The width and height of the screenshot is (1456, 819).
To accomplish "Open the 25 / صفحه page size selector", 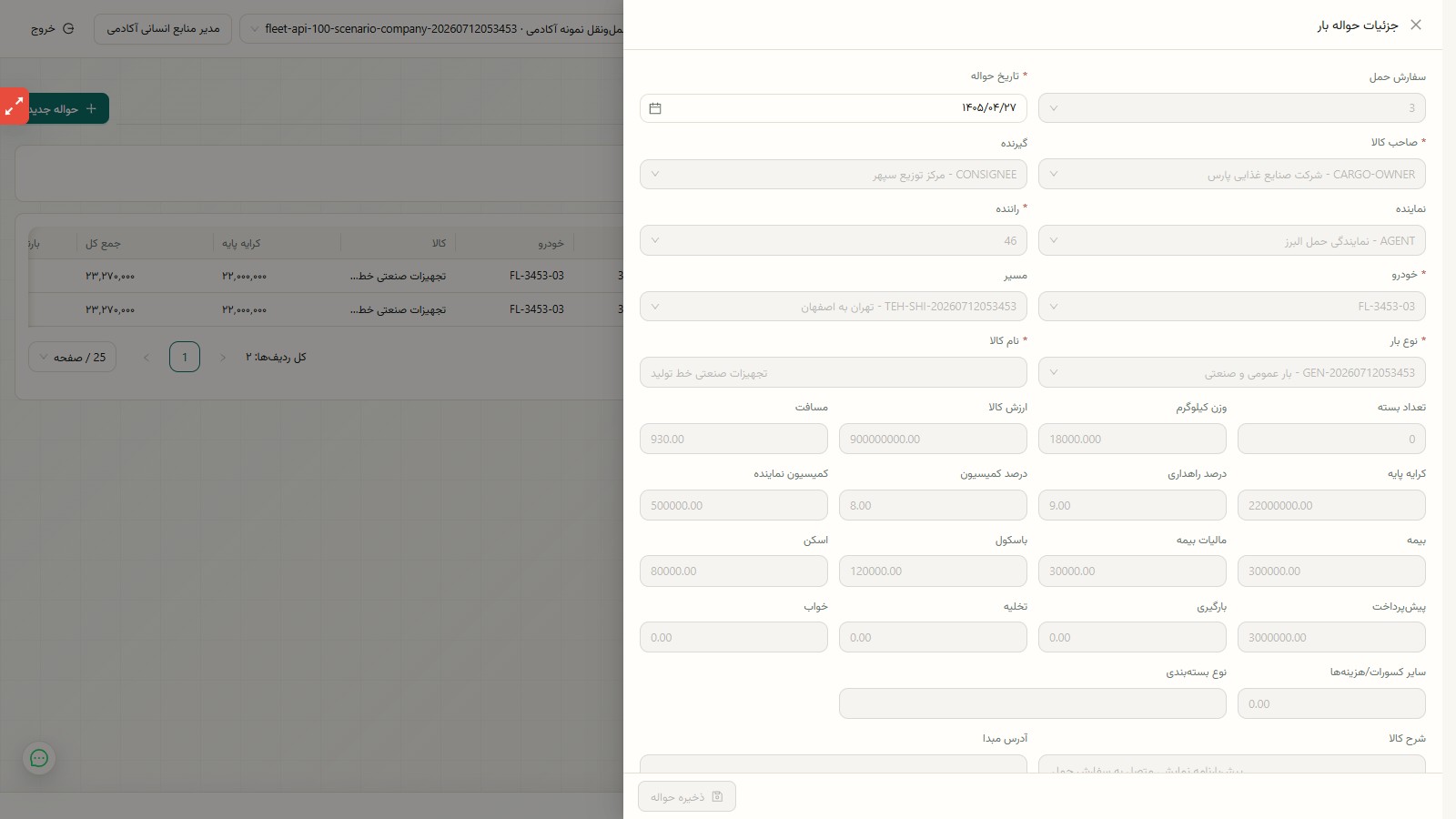I will [72, 358].
